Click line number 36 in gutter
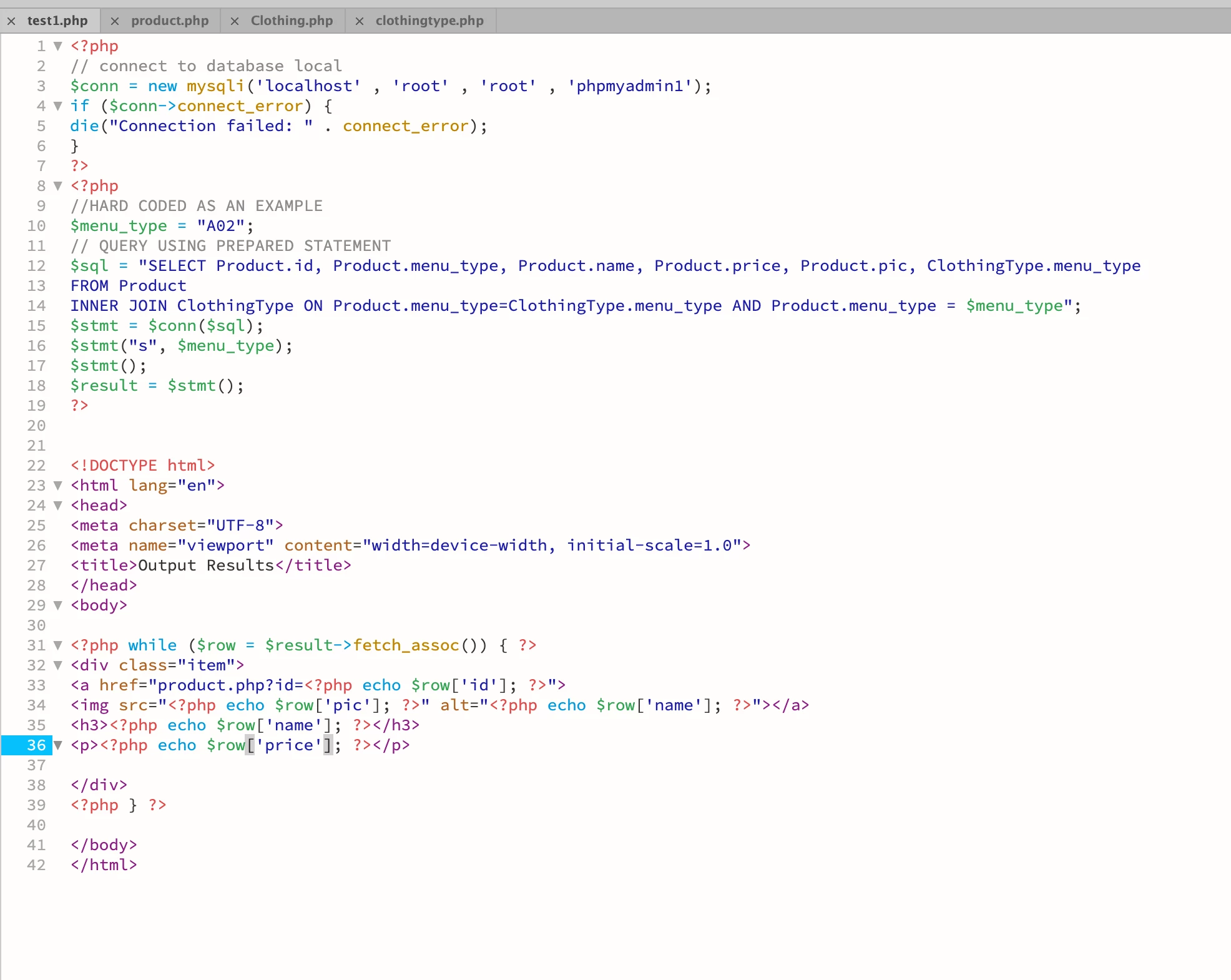Viewport: 1231px width, 980px height. tap(36, 745)
